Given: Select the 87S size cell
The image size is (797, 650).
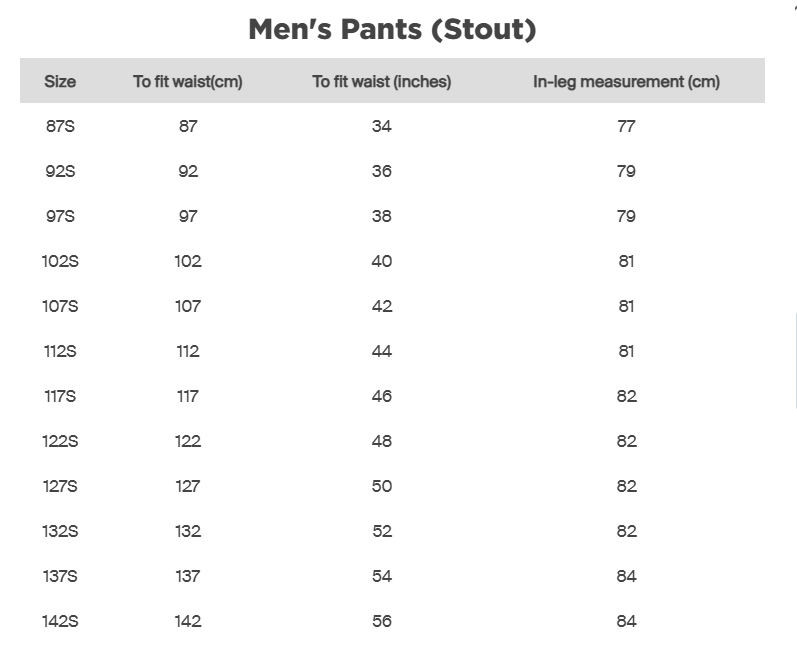Looking at the screenshot, I should (60, 127).
